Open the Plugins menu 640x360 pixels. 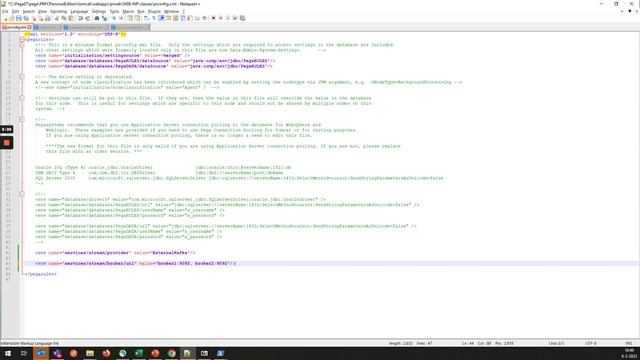pos(154,11)
